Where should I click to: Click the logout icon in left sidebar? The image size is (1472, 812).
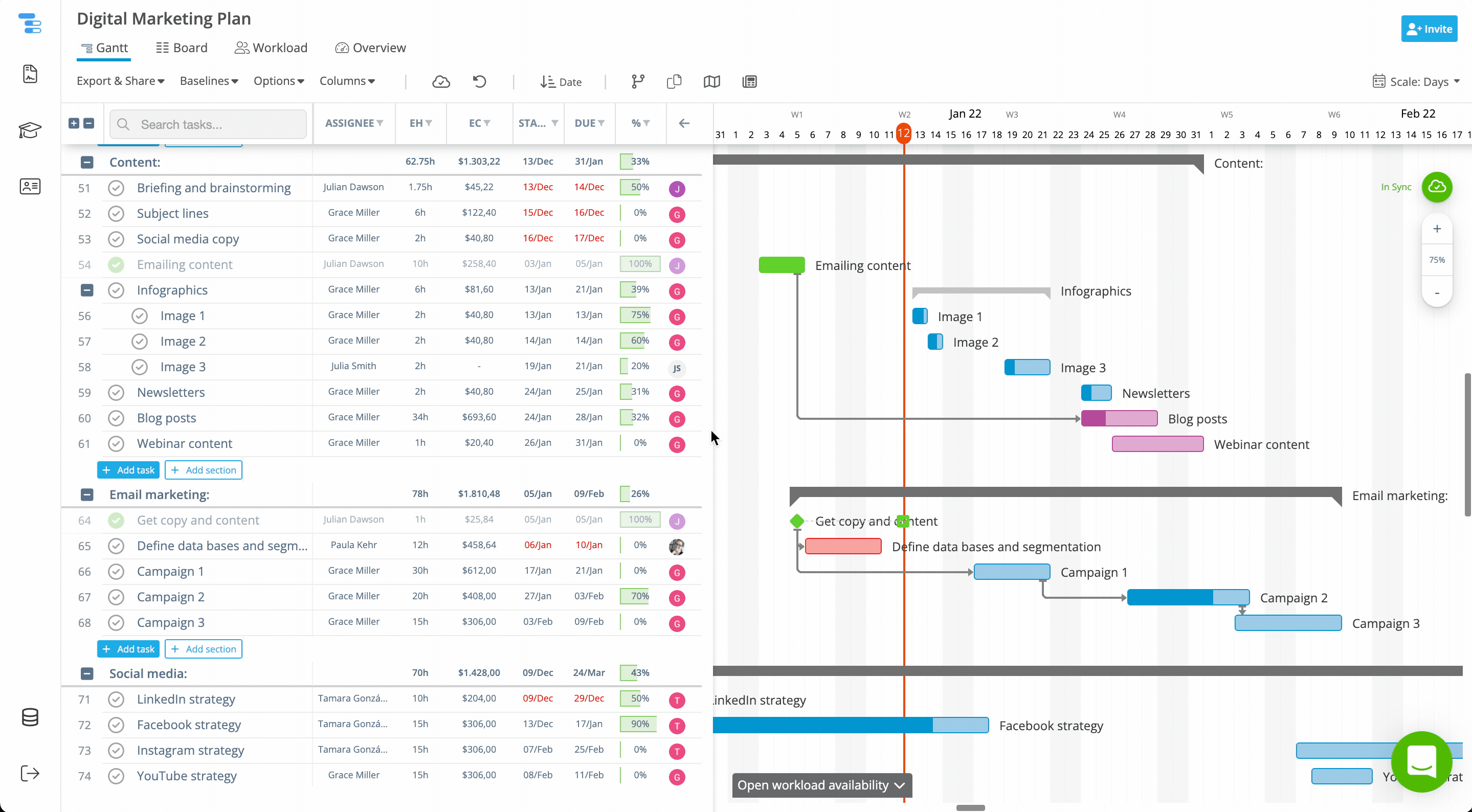[30, 773]
